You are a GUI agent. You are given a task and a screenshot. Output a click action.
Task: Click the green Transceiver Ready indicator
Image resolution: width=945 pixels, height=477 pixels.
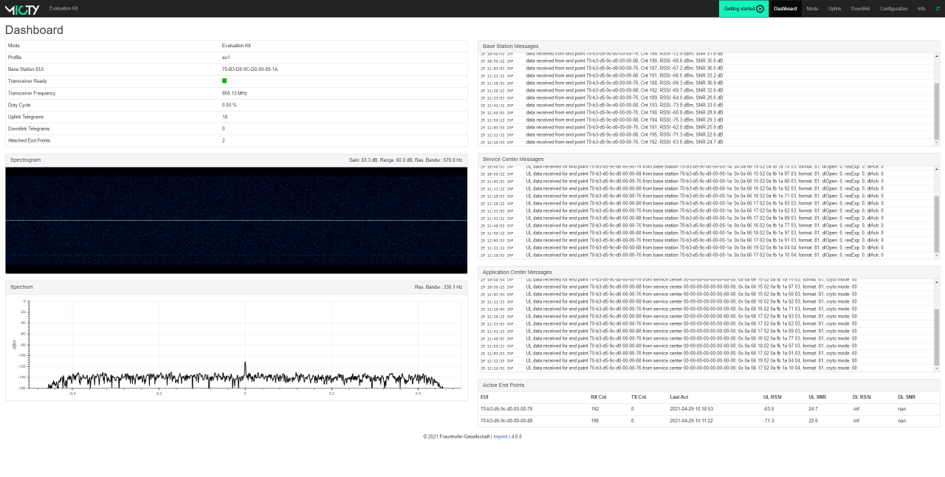[x=224, y=81]
